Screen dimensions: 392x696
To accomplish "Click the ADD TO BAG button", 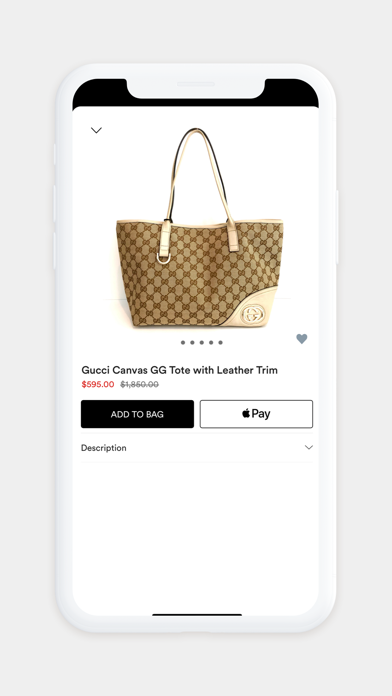I will coord(137,414).
